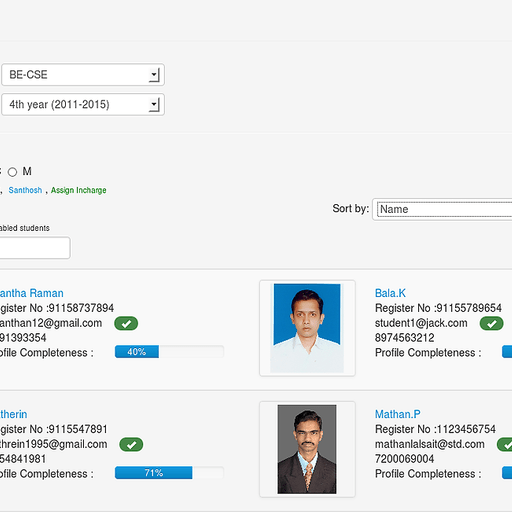
Task: Click Register No :1123456754 text
Action: pos(435,429)
